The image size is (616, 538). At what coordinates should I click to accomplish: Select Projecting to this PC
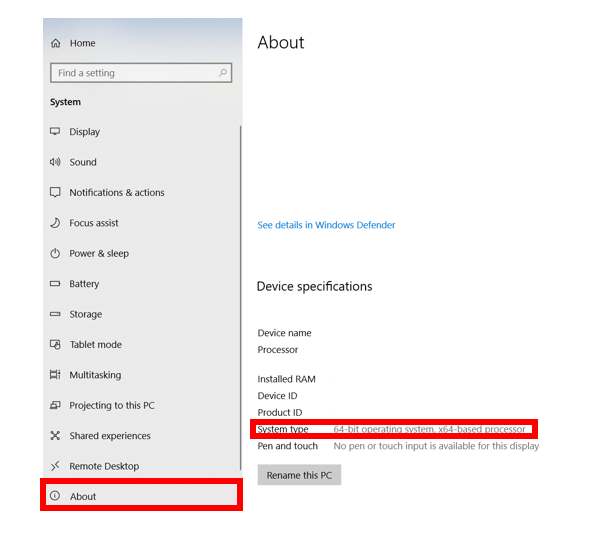pos(111,406)
